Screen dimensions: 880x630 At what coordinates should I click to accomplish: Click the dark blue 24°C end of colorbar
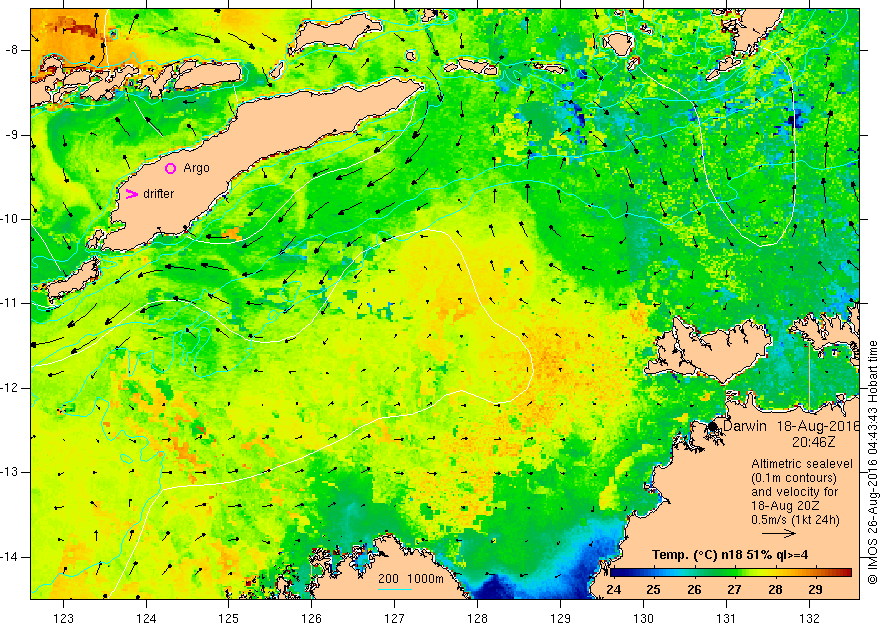click(x=615, y=573)
